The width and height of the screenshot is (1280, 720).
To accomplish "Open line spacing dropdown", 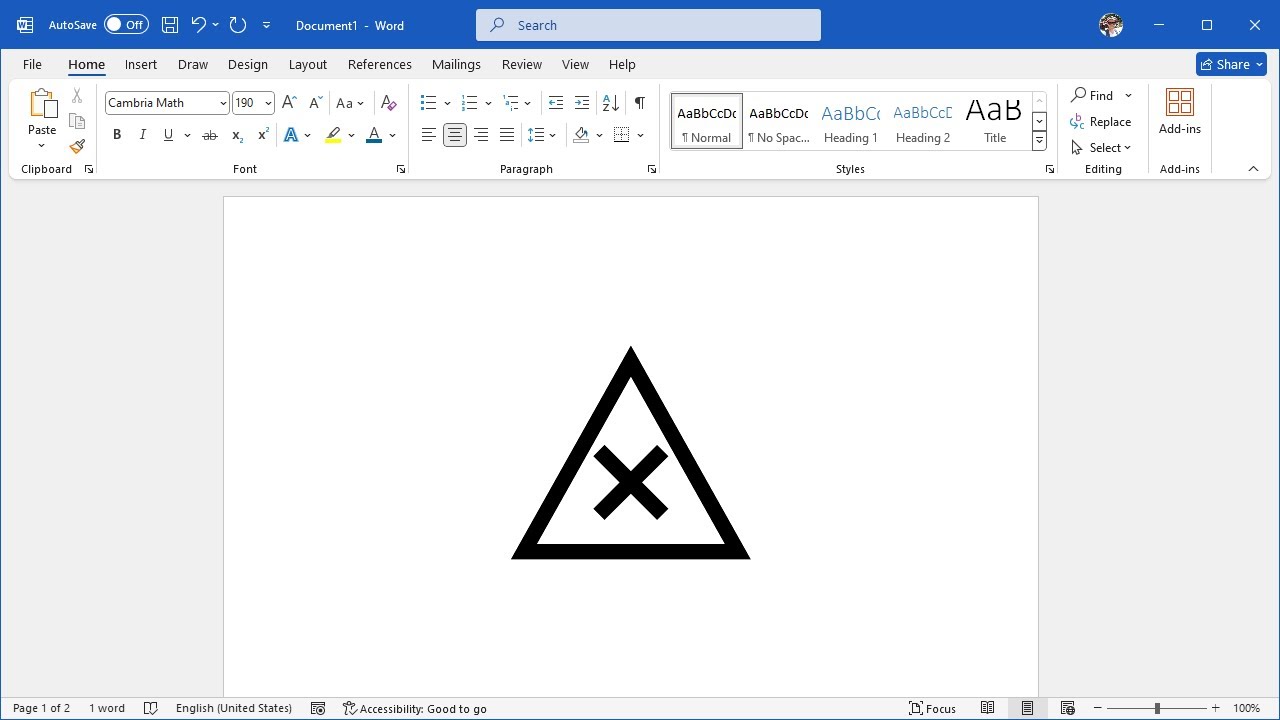I will coord(541,135).
